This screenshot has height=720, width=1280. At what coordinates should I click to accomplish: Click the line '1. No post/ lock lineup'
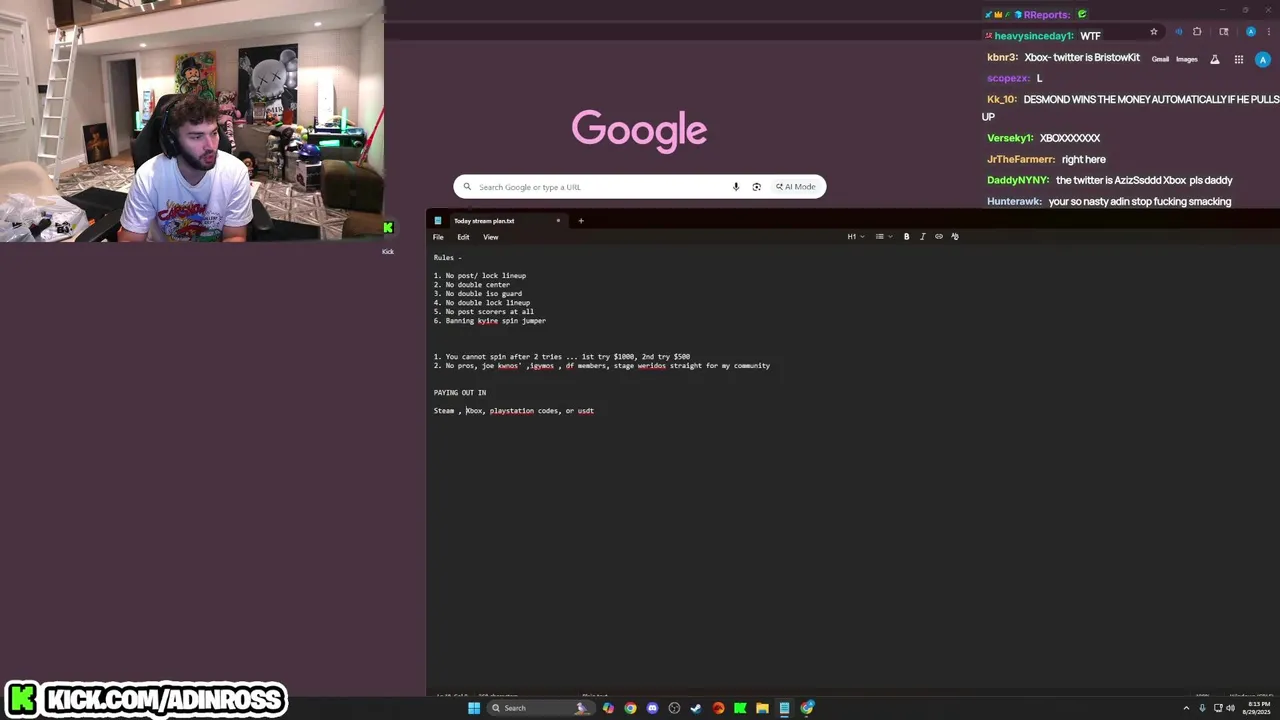[480, 276]
